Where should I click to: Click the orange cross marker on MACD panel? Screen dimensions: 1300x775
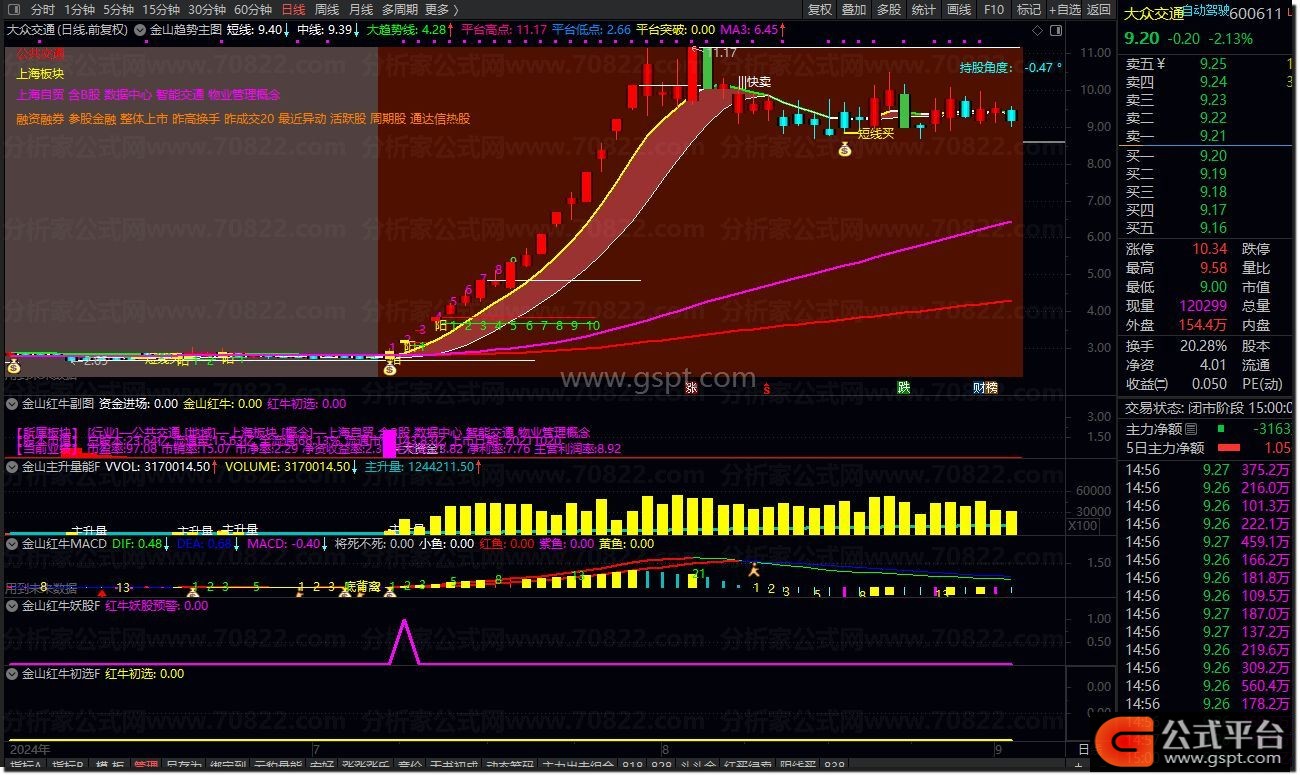pos(754,569)
